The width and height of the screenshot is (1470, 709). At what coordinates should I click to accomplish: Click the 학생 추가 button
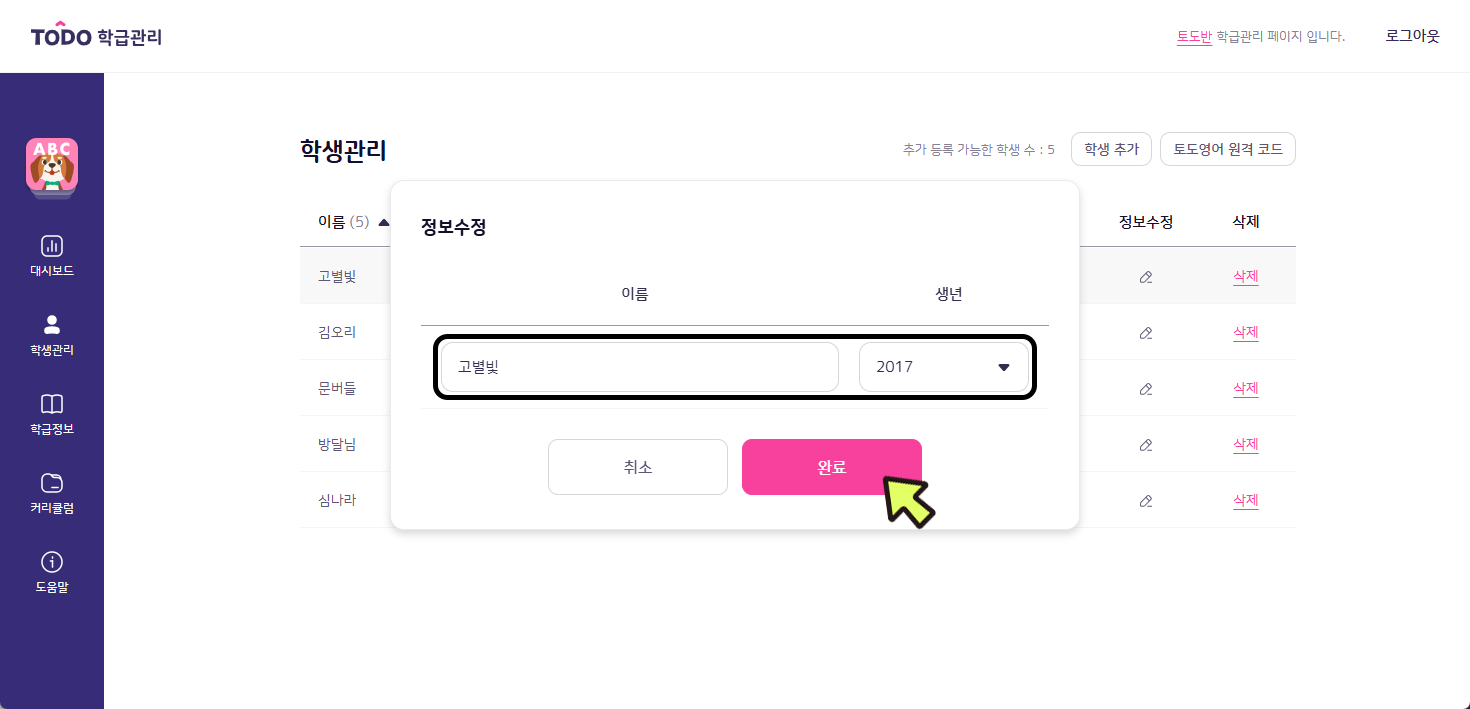click(1112, 149)
